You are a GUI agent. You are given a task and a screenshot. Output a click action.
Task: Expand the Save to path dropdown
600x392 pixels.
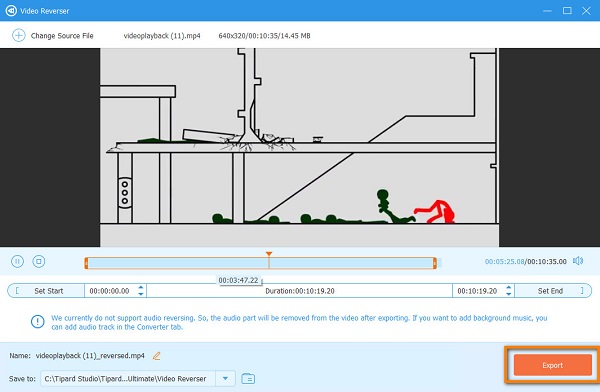pyautogui.click(x=225, y=379)
